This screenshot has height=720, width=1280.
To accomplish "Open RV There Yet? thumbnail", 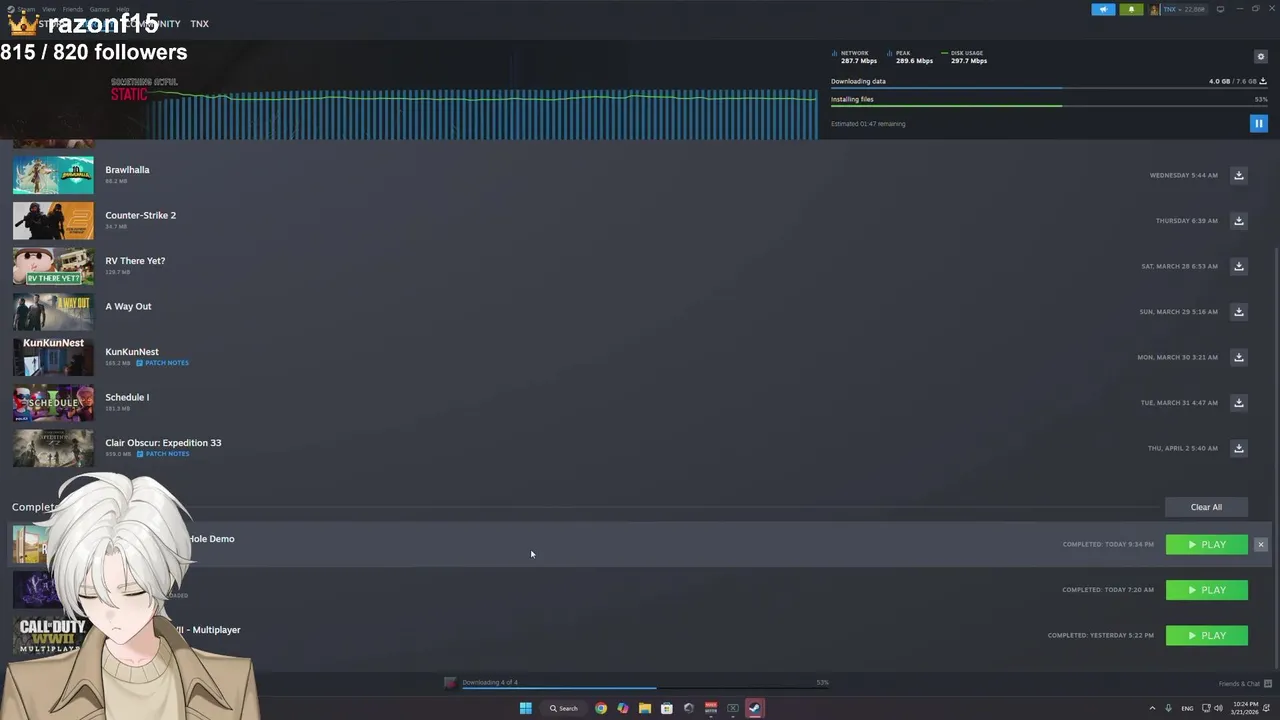I will click(53, 266).
